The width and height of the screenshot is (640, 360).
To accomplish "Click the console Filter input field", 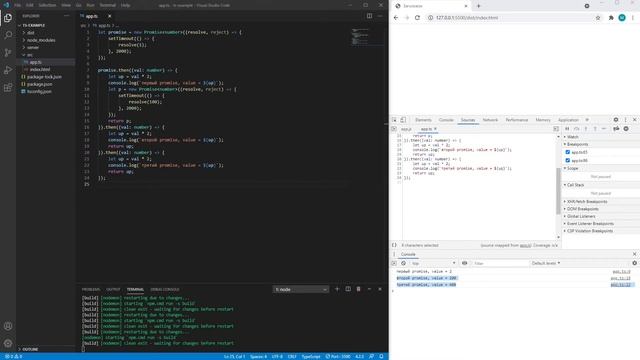I will (x=500, y=263).
